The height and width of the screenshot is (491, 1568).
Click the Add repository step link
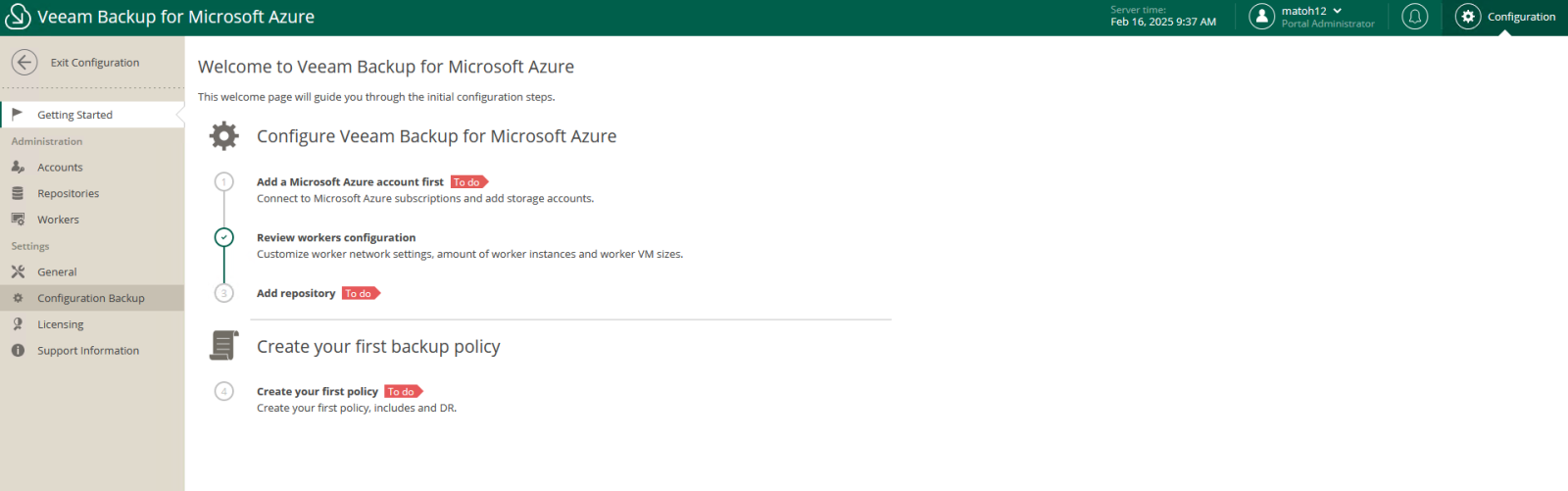pos(296,293)
